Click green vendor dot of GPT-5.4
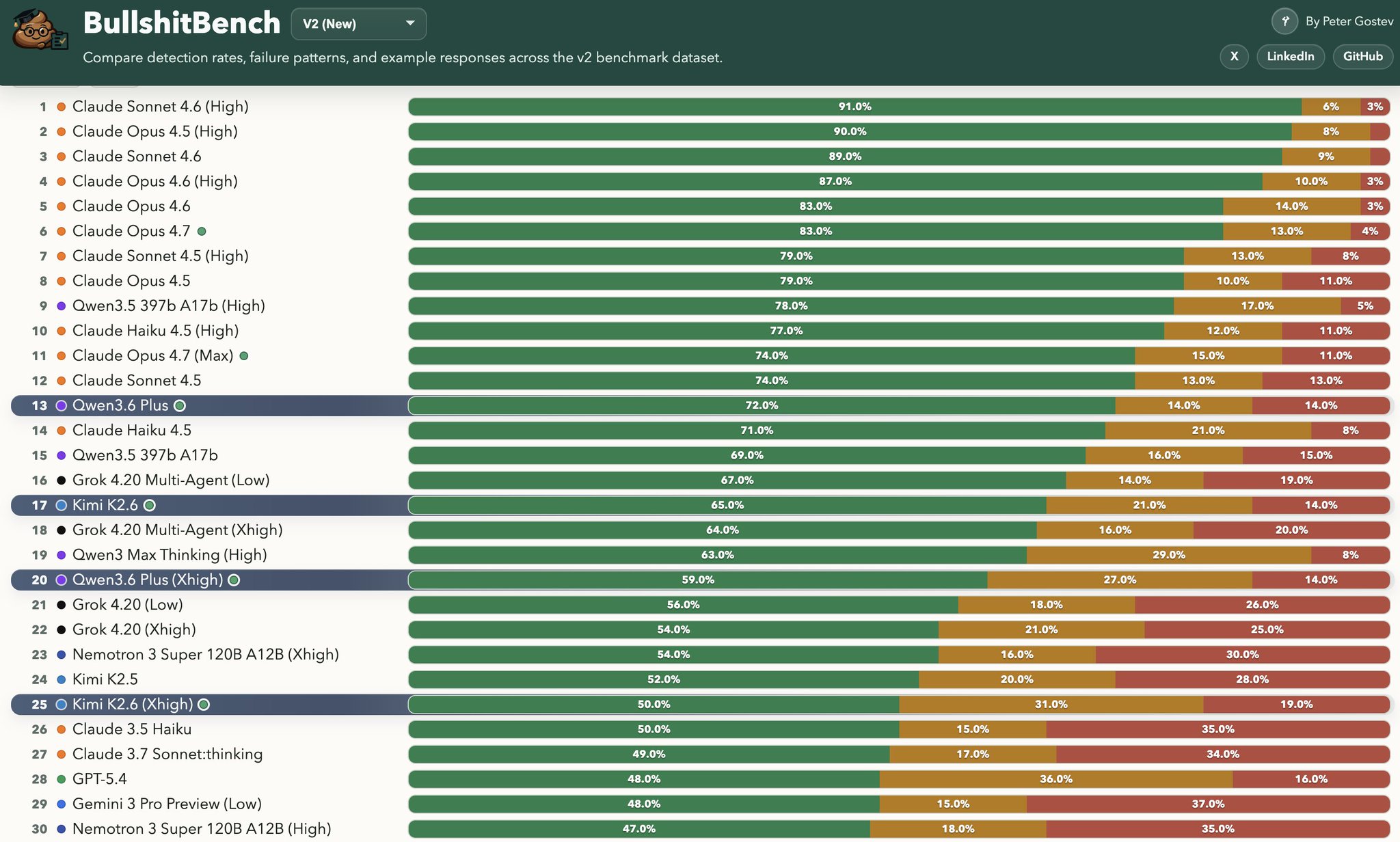Viewport: 1400px width, 842px height. point(61,779)
